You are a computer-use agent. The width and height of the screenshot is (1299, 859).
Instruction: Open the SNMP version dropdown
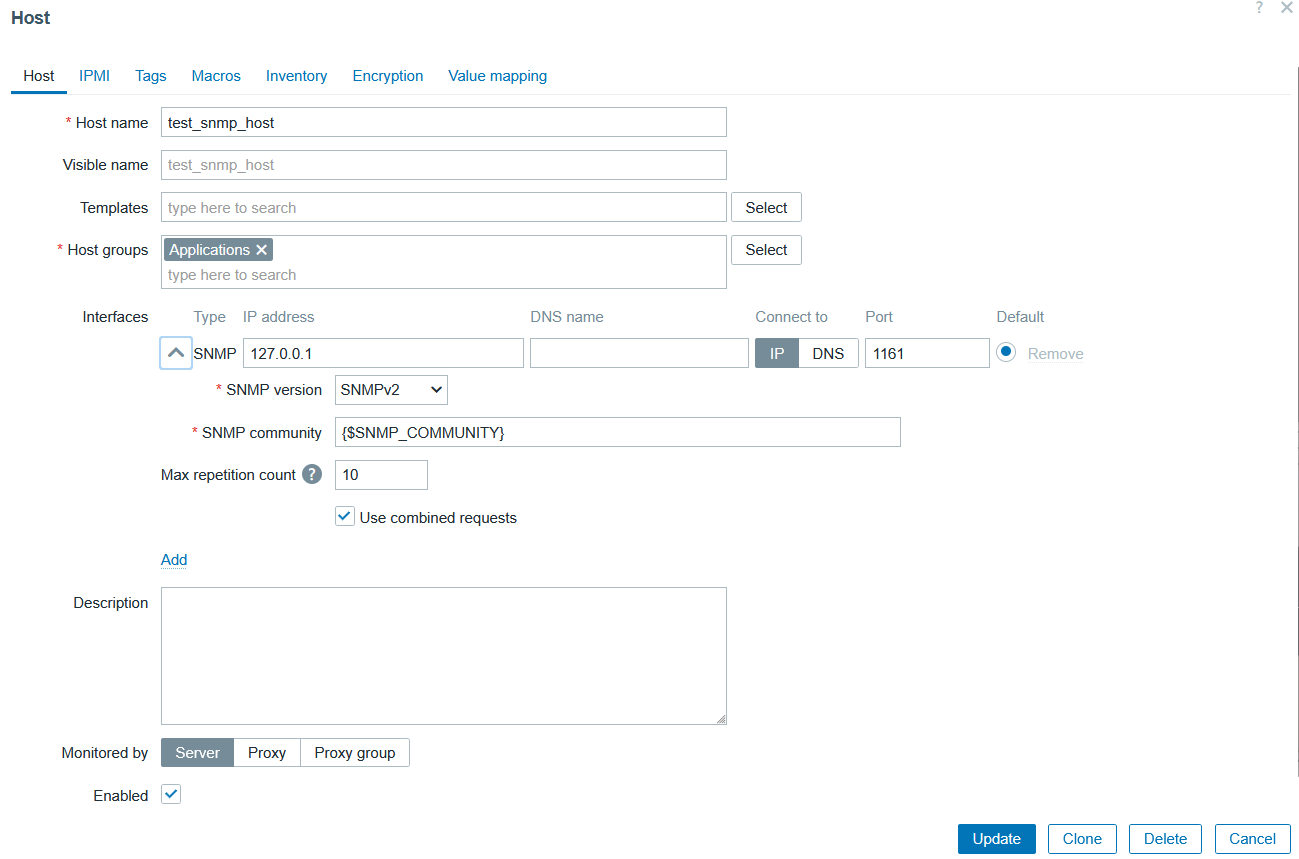pos(391,390)
